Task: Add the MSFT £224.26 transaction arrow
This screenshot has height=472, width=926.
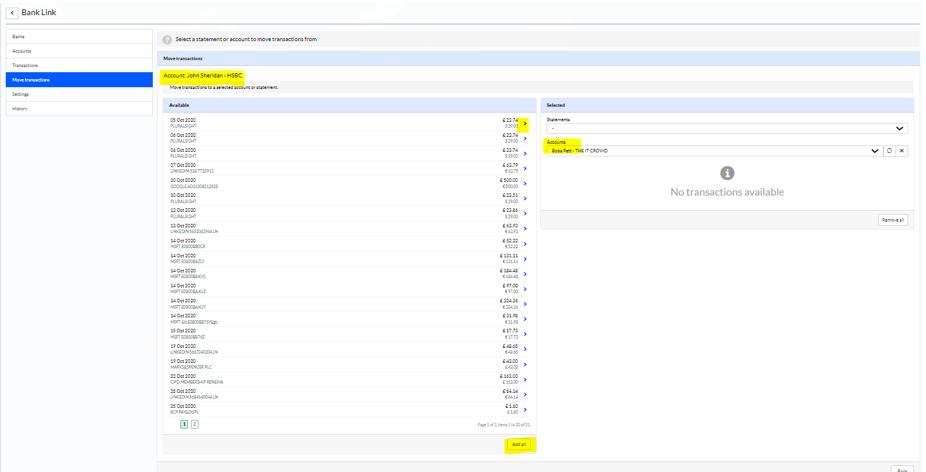Action: click(525, 304)
